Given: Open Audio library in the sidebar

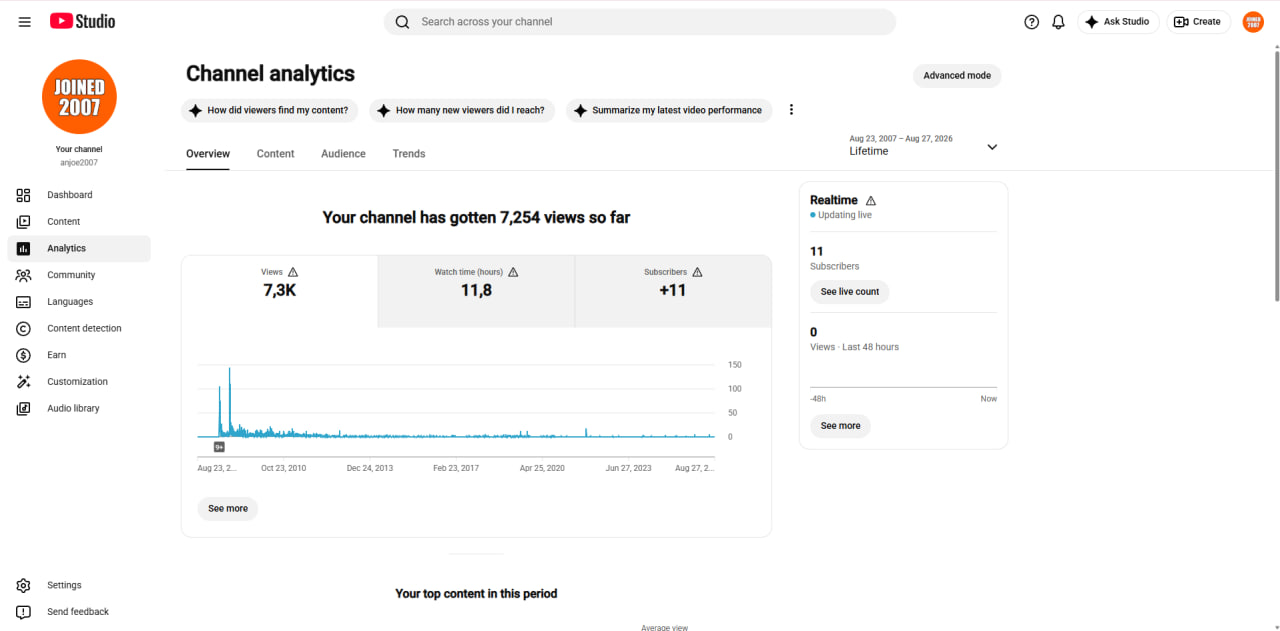Looking at the screenshot, I should [x=79, y=408].
